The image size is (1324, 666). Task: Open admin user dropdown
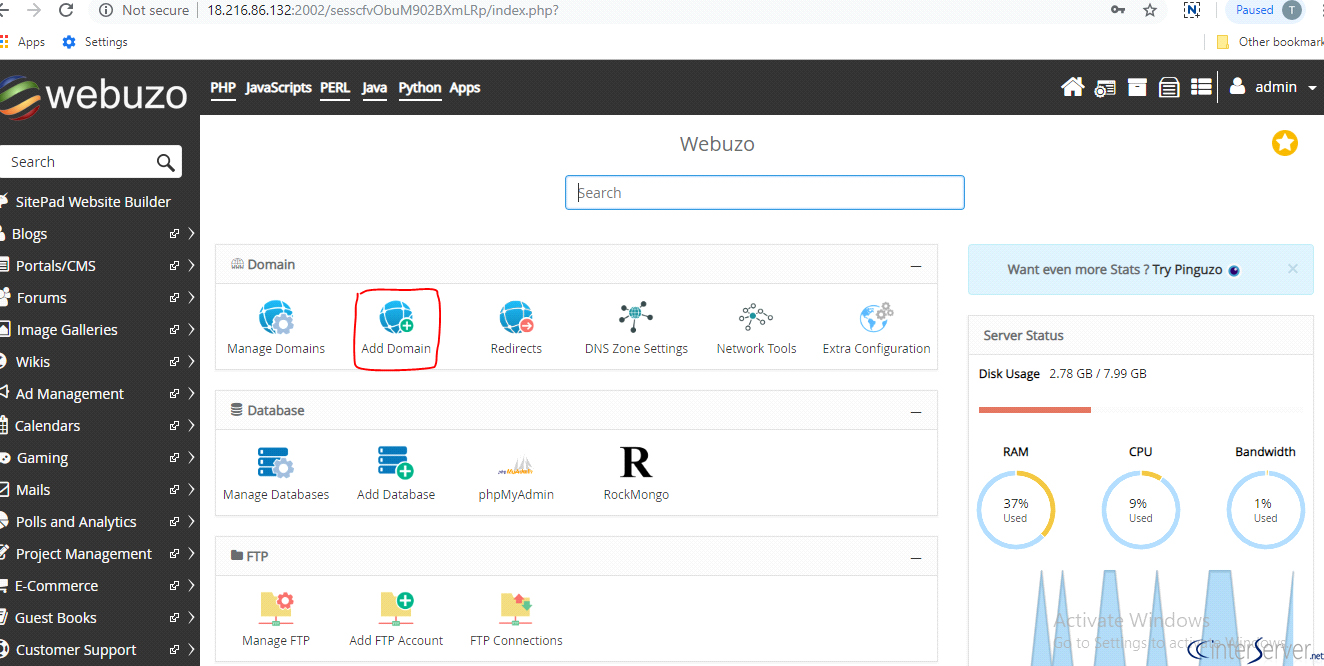click(1274, 87)
